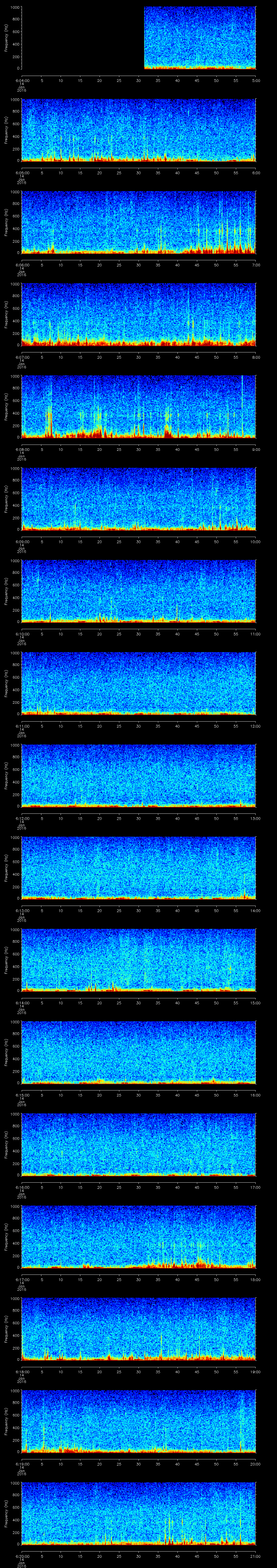
Task: Click the 6:14:00 spectrogram panel
Action: click(x=139, y=959)
